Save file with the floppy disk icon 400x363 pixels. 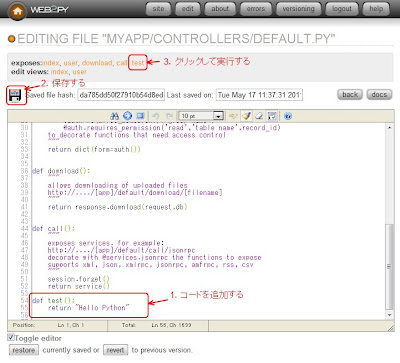pyautogui.click(x=16, y=95)
